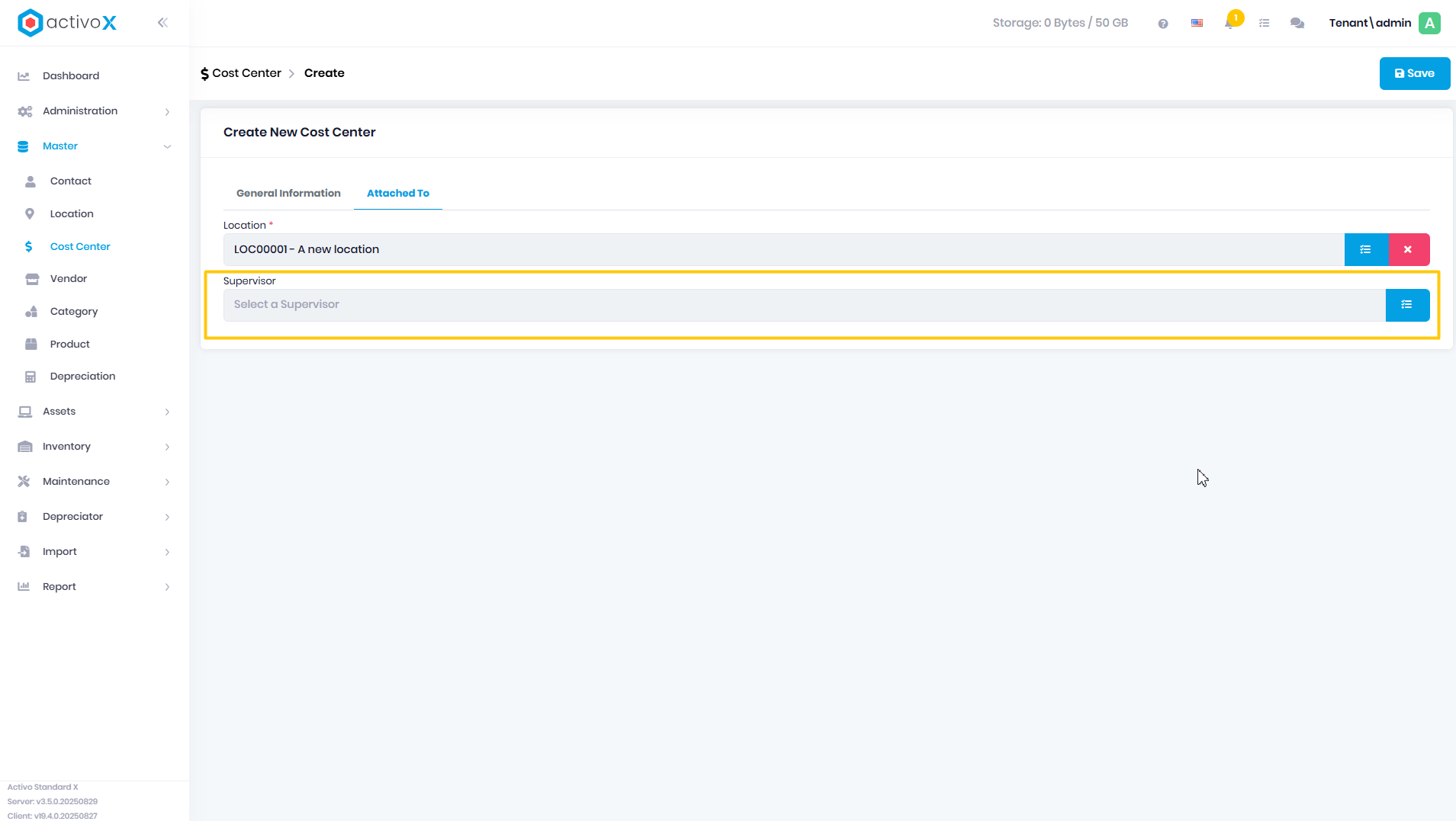Click Storage 0 Bytes / 50 GB text
Image resolution: width=1456 pixels, height=821 pixels.
(1060, 23)
